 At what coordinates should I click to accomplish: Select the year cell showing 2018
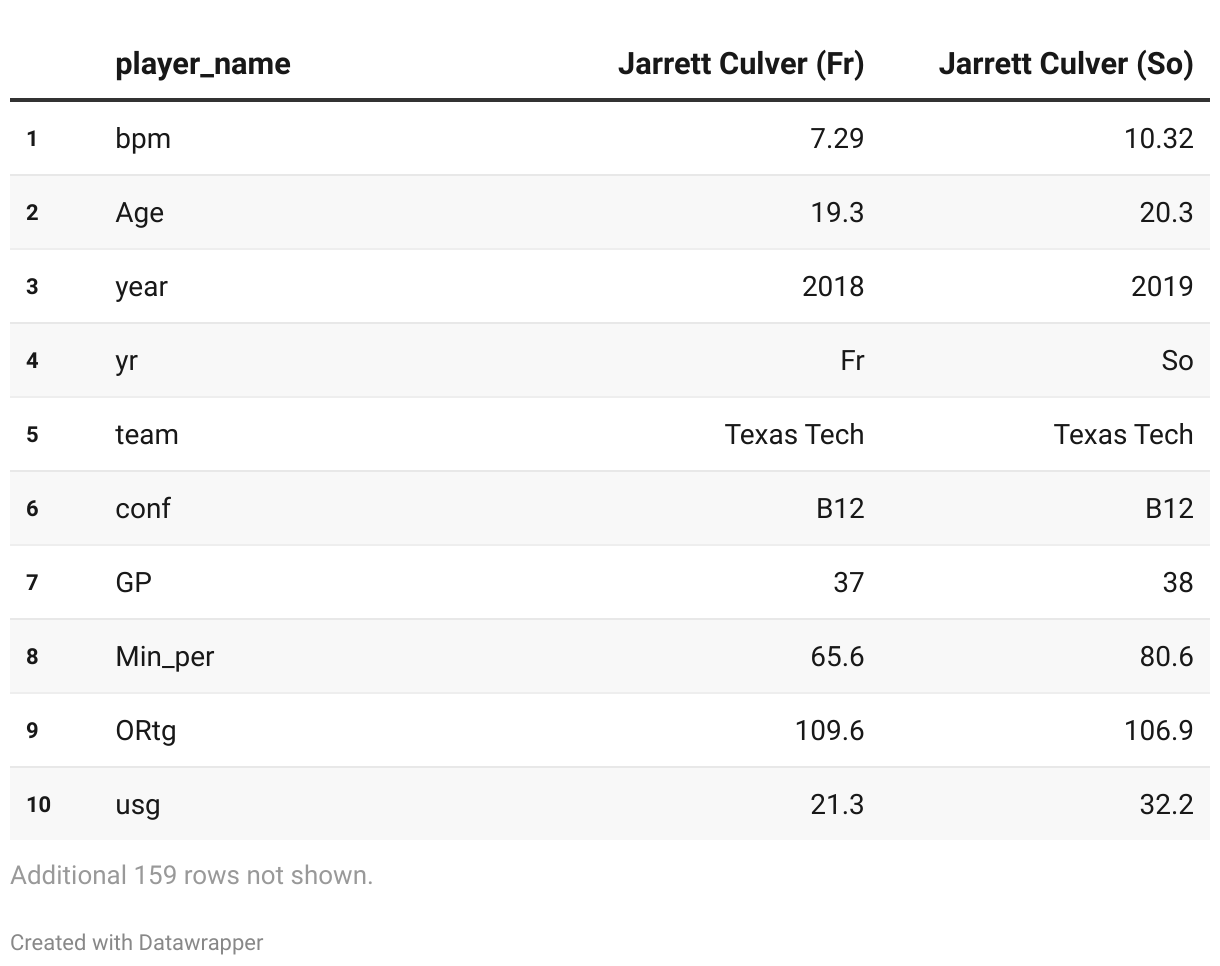(832, 286)
